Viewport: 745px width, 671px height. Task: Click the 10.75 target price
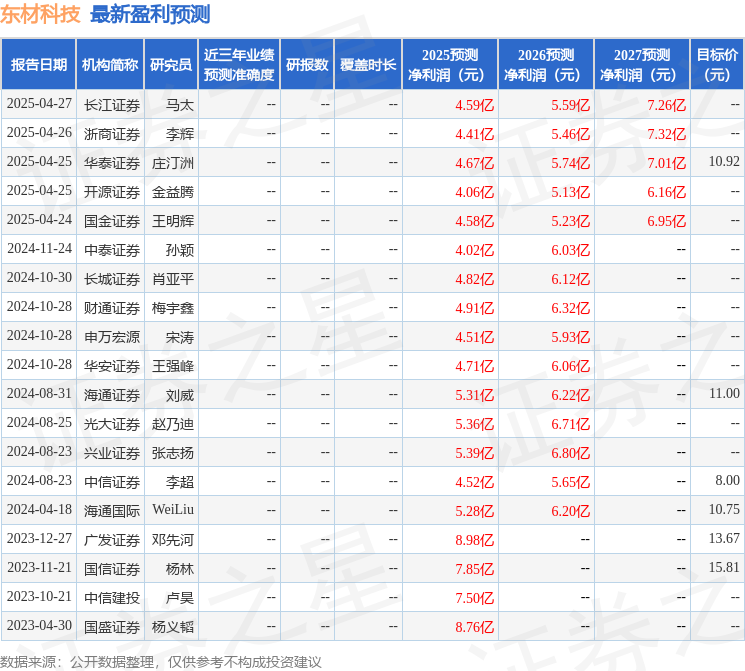(x=724, y=509)
